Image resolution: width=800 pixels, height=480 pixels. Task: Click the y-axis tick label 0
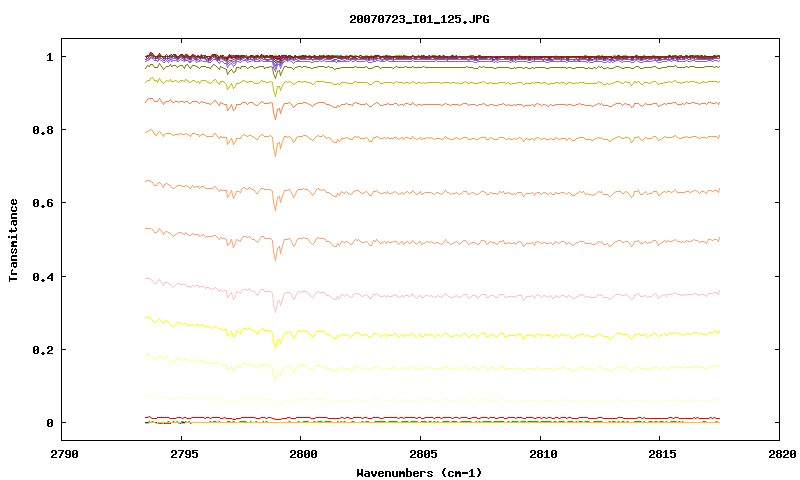pyautogui.click(x=49, y=423)
